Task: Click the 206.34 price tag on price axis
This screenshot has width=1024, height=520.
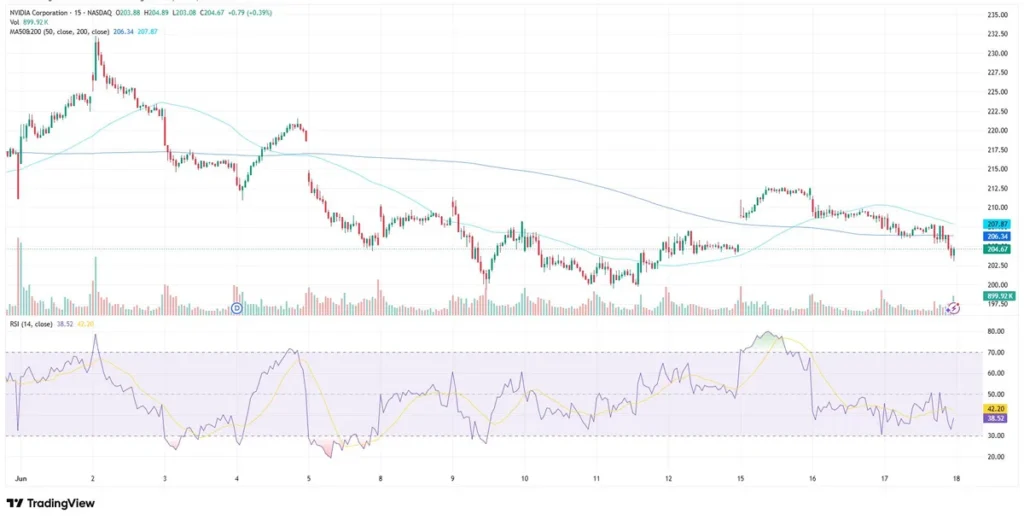Action: click(997, 236)
